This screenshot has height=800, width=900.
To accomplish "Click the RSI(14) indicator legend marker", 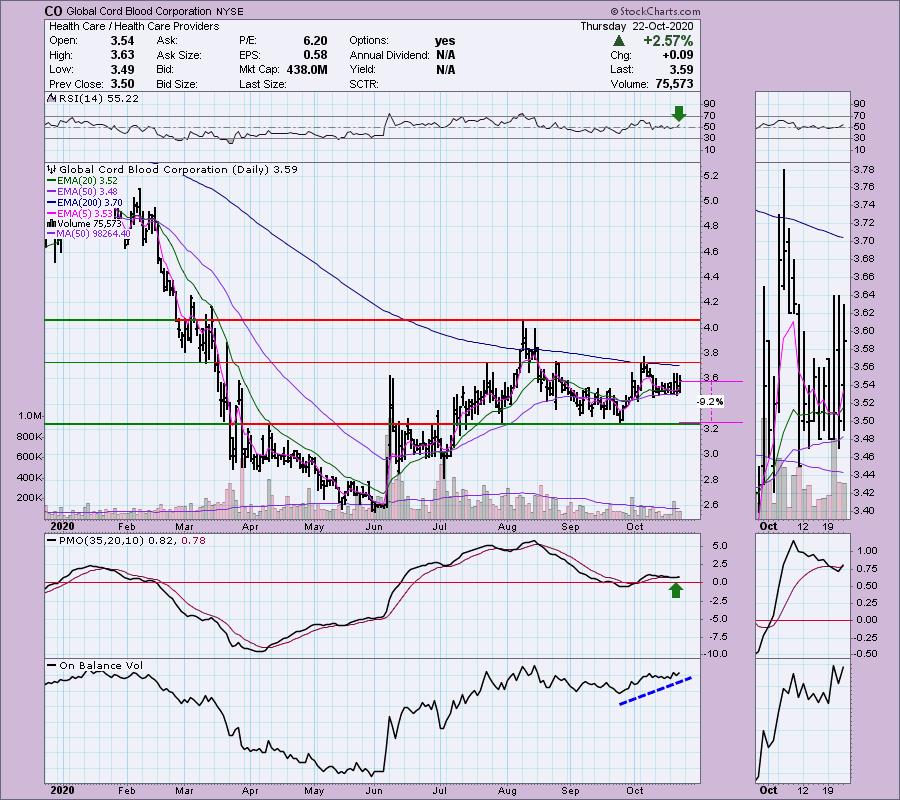I will tap(50, 101).
